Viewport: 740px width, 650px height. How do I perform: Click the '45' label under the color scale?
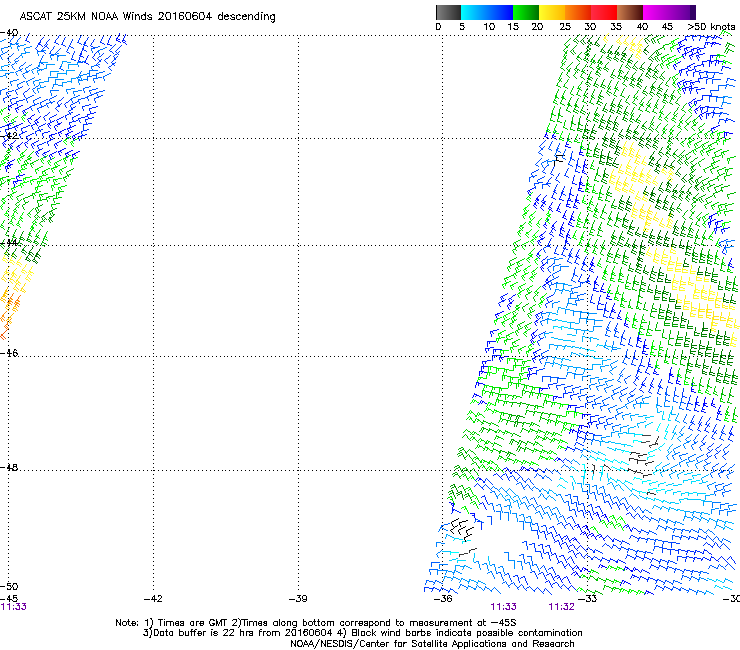[667, 27]
